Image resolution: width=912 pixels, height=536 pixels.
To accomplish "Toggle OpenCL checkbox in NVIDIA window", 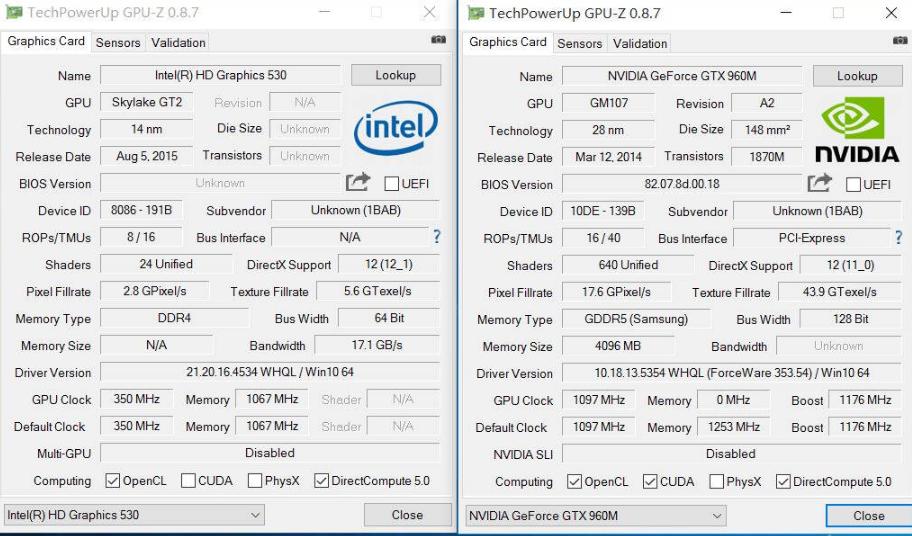I will click(x=574, y=481).
